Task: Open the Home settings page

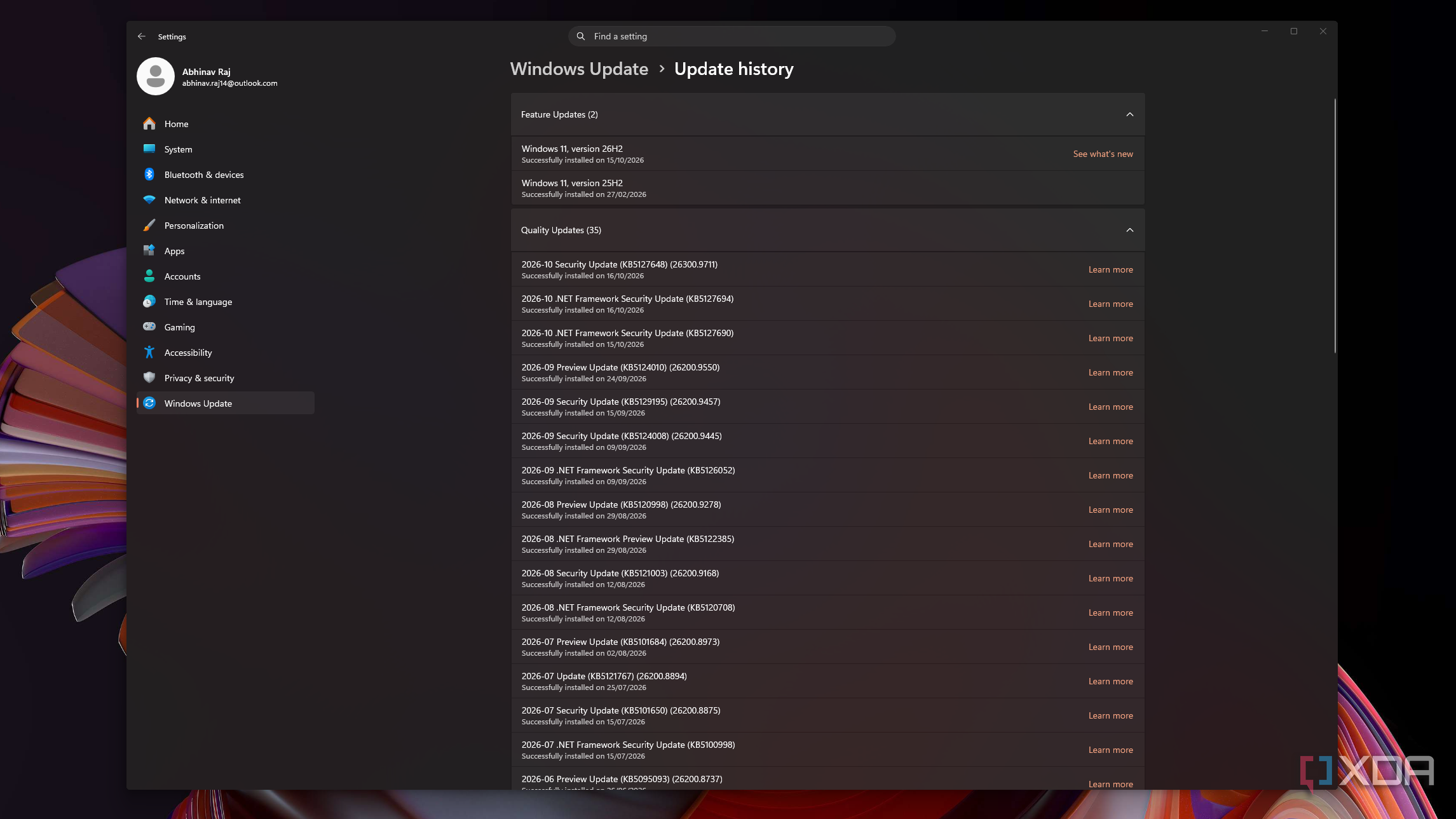Action: (x=226, y=124)
